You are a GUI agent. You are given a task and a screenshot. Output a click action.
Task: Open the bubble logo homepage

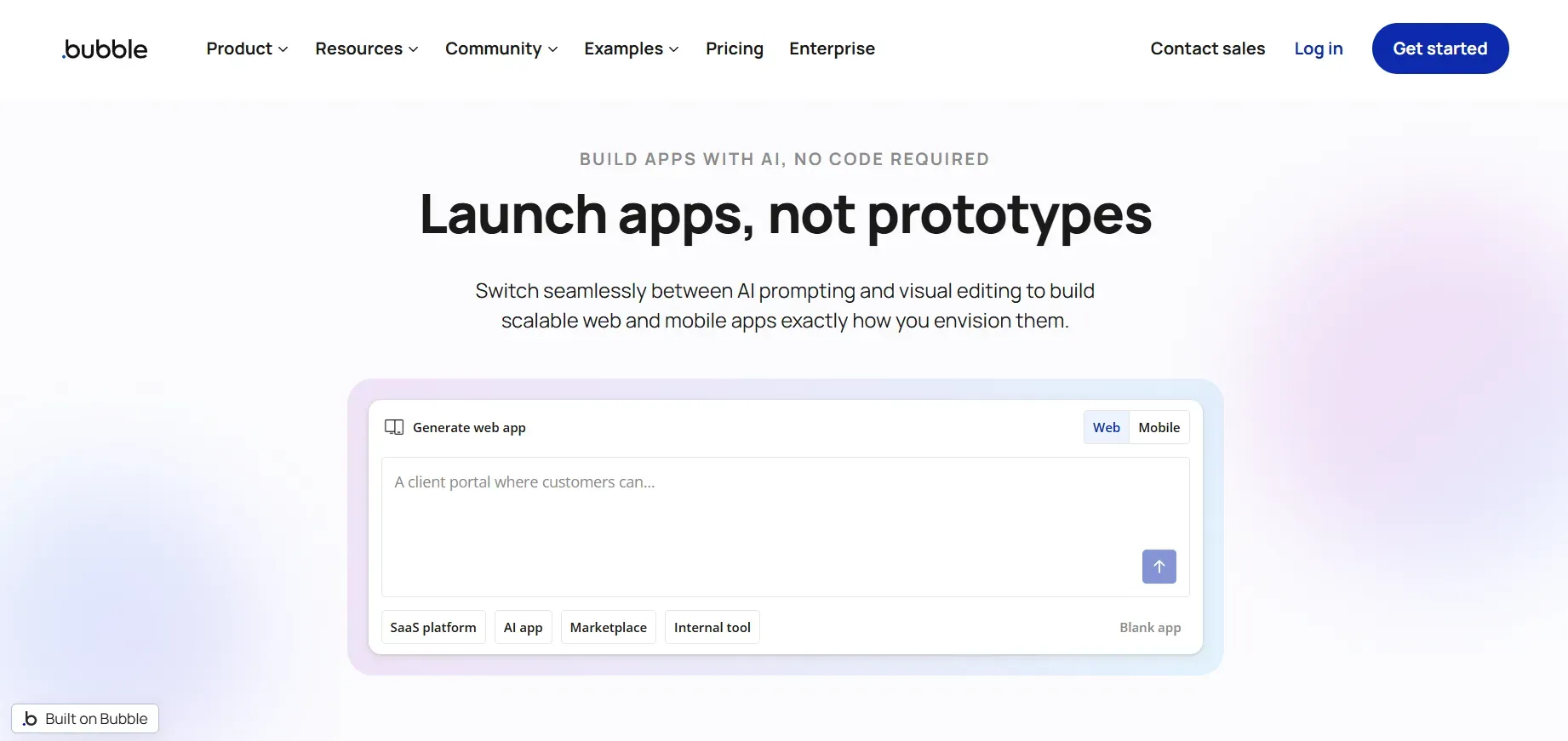[x=105, y=49]
